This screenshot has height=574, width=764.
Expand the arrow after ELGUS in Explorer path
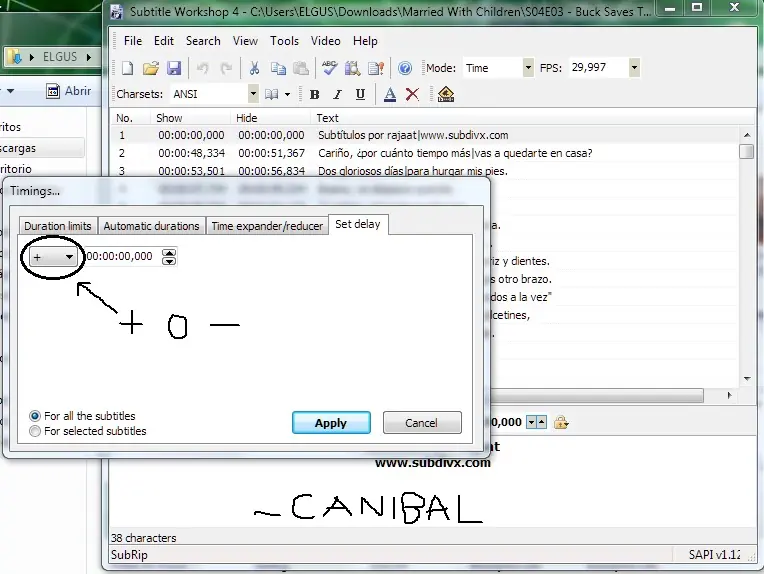point(89,57)
